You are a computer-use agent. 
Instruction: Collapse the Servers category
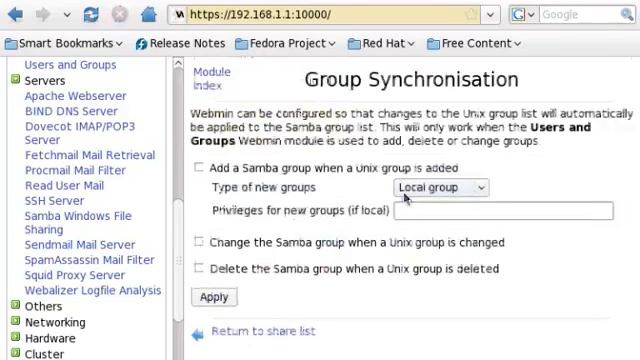click(15, 80)
